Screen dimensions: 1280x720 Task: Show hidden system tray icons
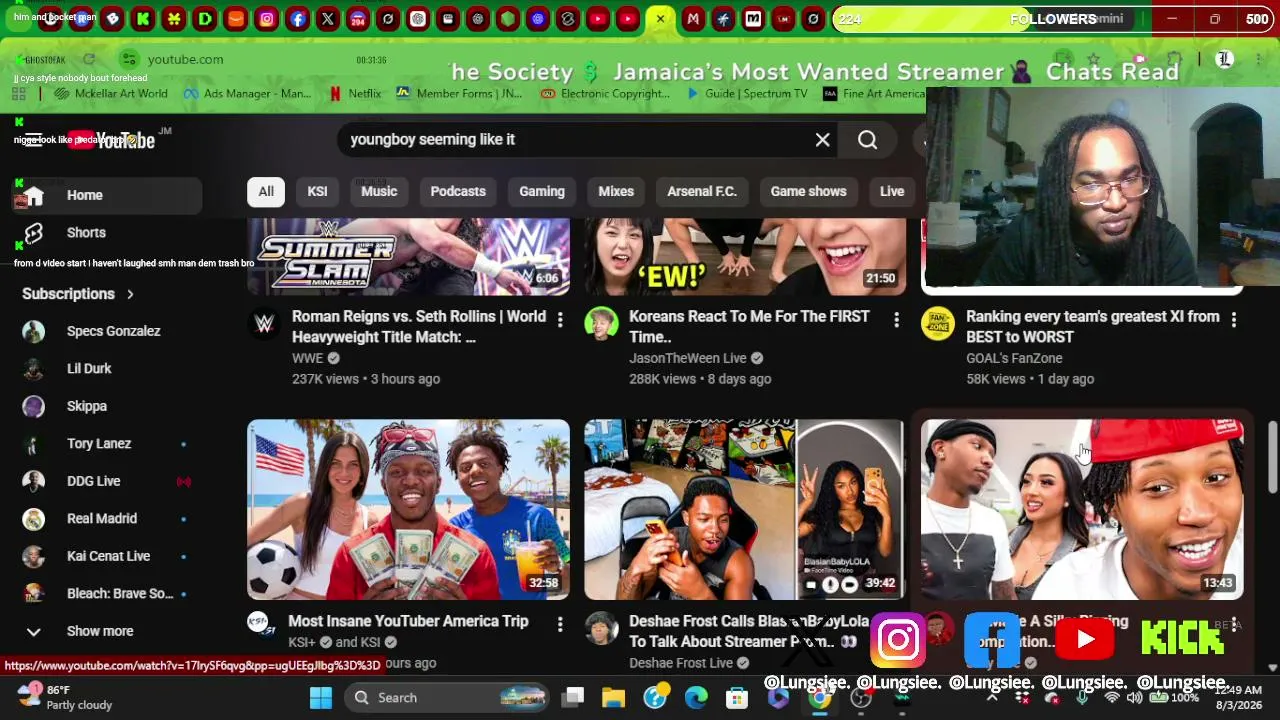[x=992, y=697]
